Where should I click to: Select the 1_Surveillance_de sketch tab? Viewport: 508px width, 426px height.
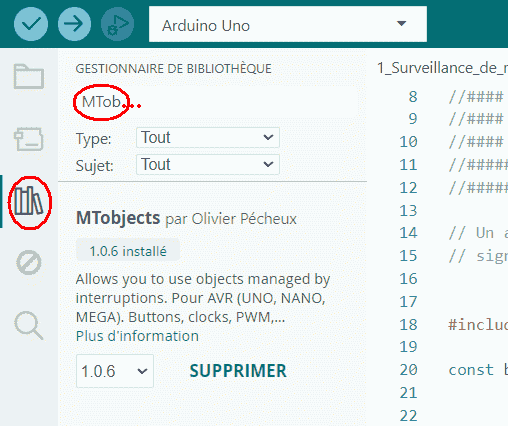442,68
